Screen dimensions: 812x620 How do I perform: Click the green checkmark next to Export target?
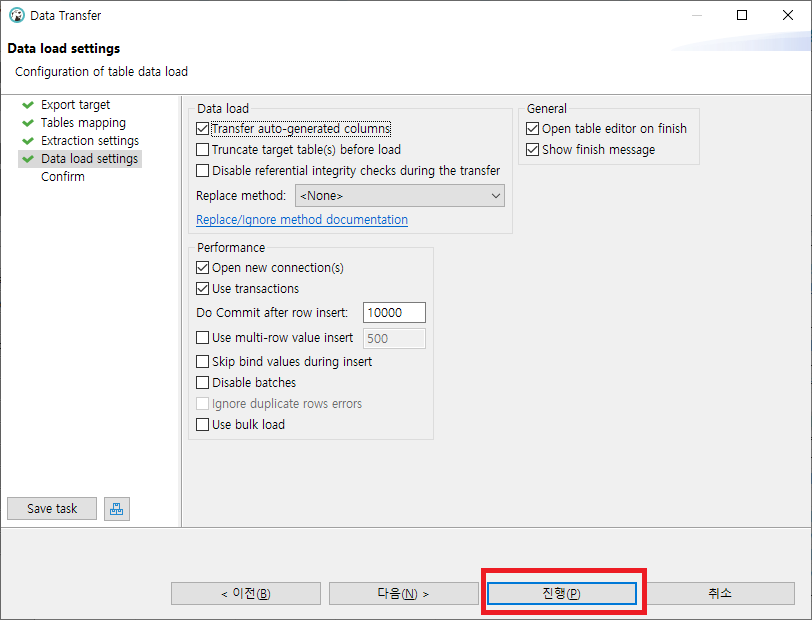click(28, 104)
